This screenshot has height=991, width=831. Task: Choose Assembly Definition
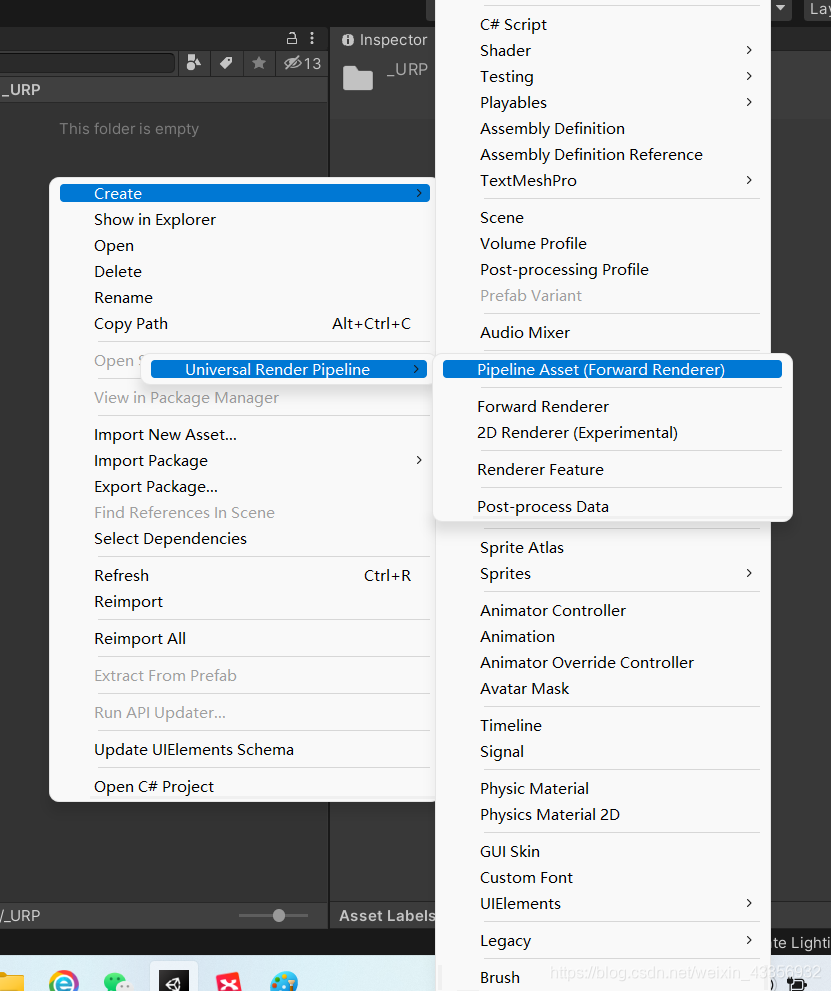[604, 128]
